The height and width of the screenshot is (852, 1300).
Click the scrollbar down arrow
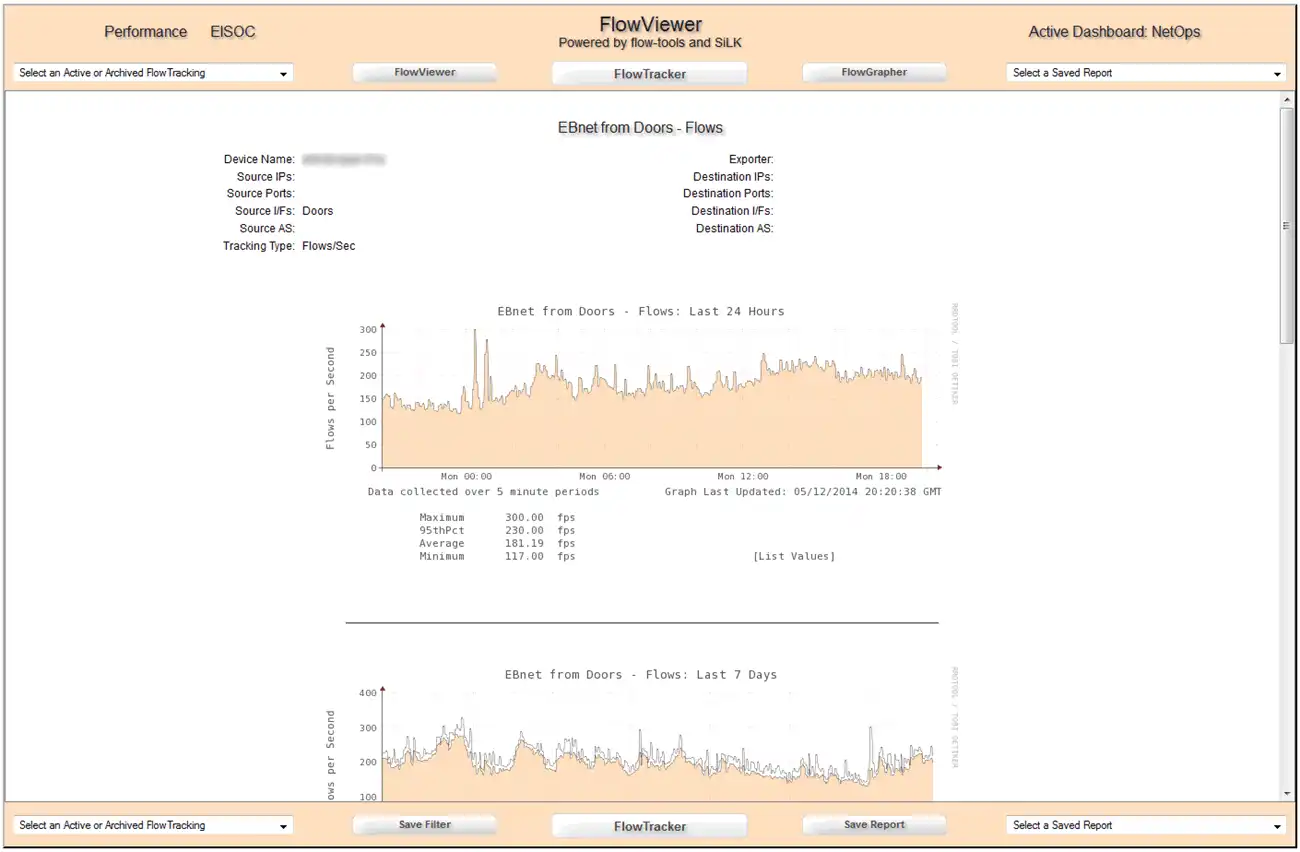click(x=1287, y=793)
